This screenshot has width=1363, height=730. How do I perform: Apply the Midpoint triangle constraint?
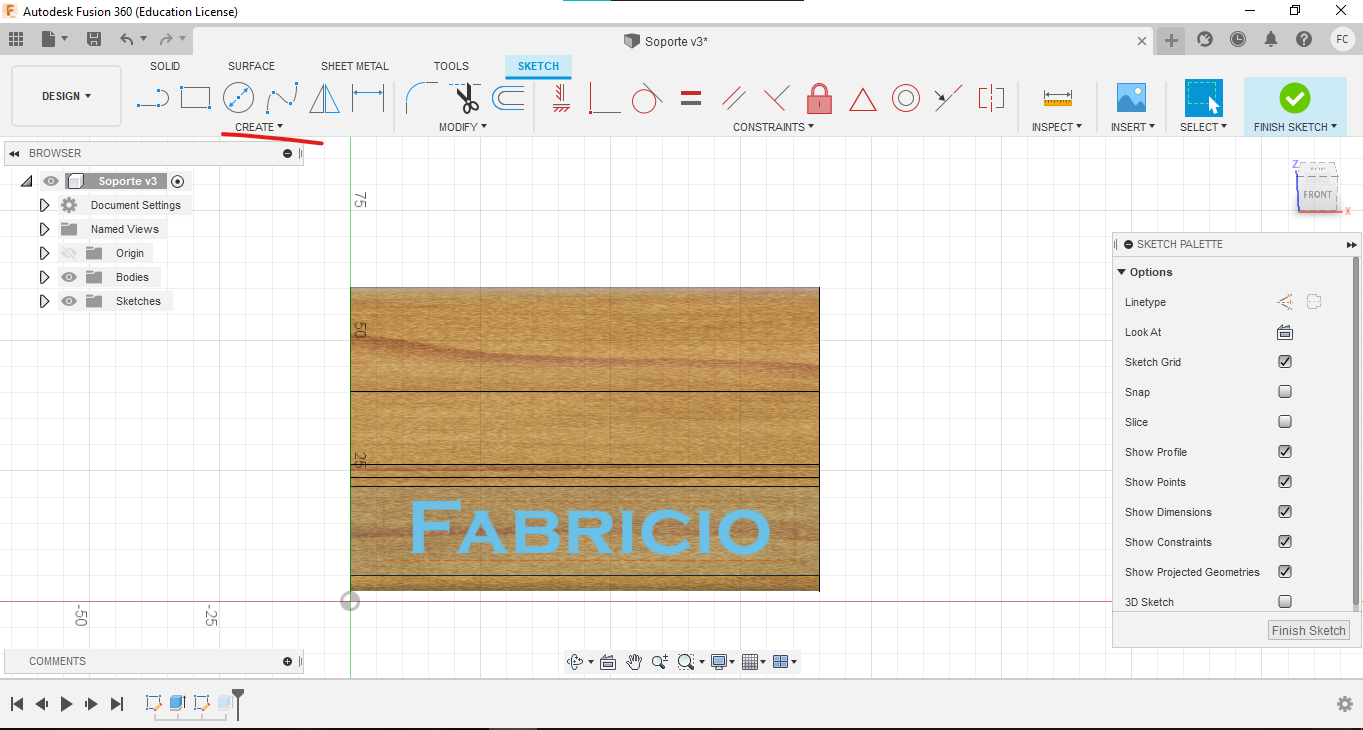pos(863,99)
